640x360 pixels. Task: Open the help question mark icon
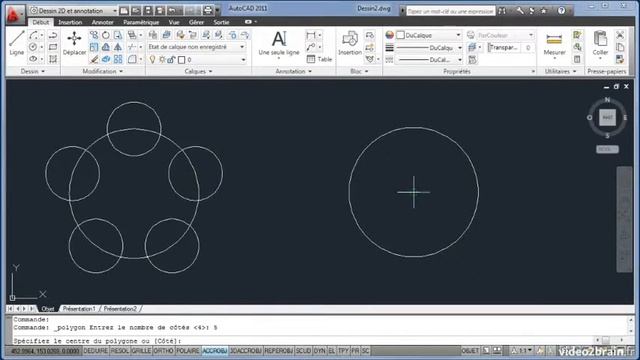click(x=562, y=11)
